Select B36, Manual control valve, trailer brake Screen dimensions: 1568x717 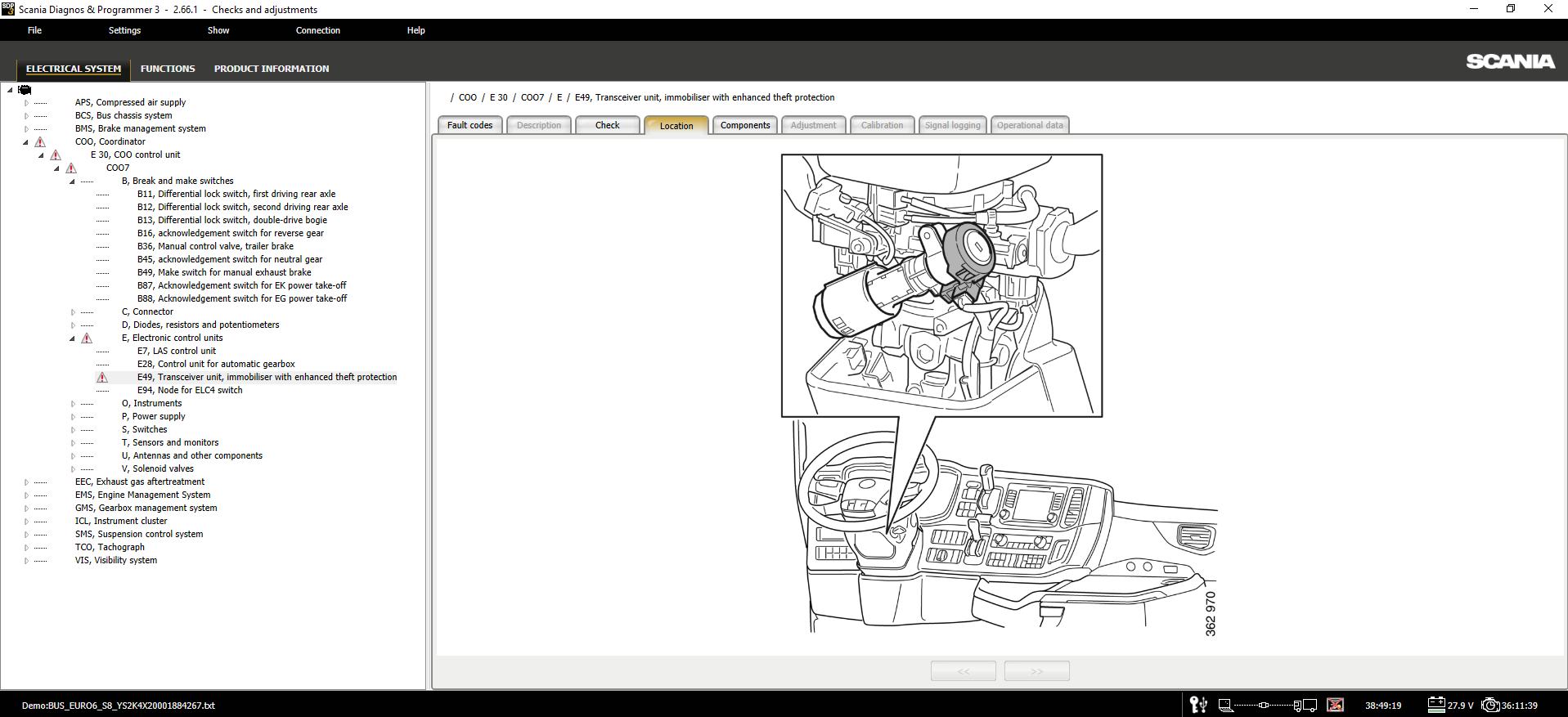point(215,246)
